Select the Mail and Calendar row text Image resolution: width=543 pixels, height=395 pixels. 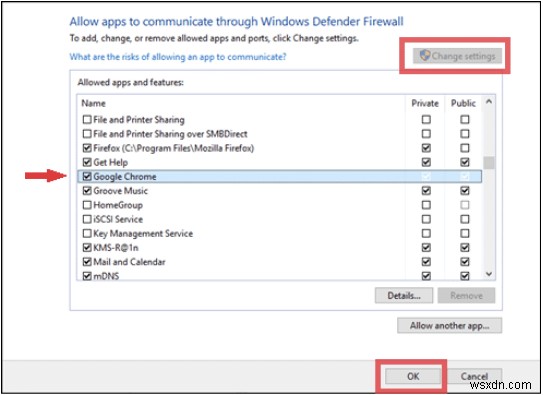(x=129, y=262)
